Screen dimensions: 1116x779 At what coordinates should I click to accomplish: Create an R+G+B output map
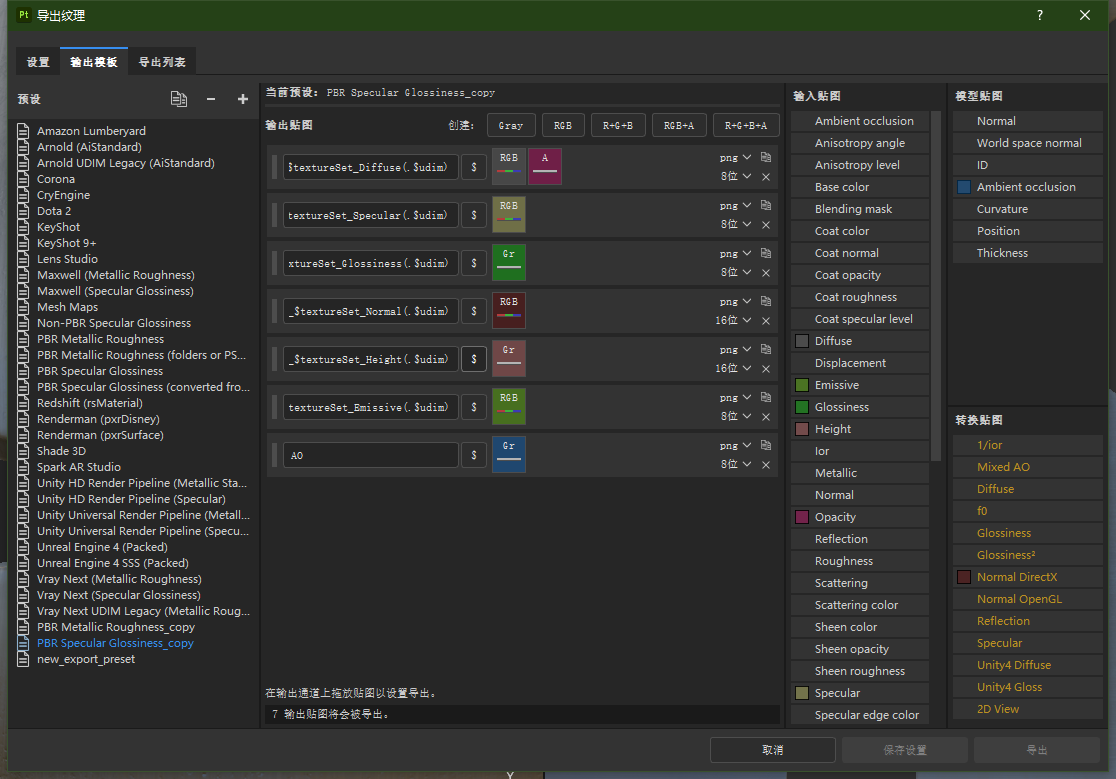coord(618,125)
